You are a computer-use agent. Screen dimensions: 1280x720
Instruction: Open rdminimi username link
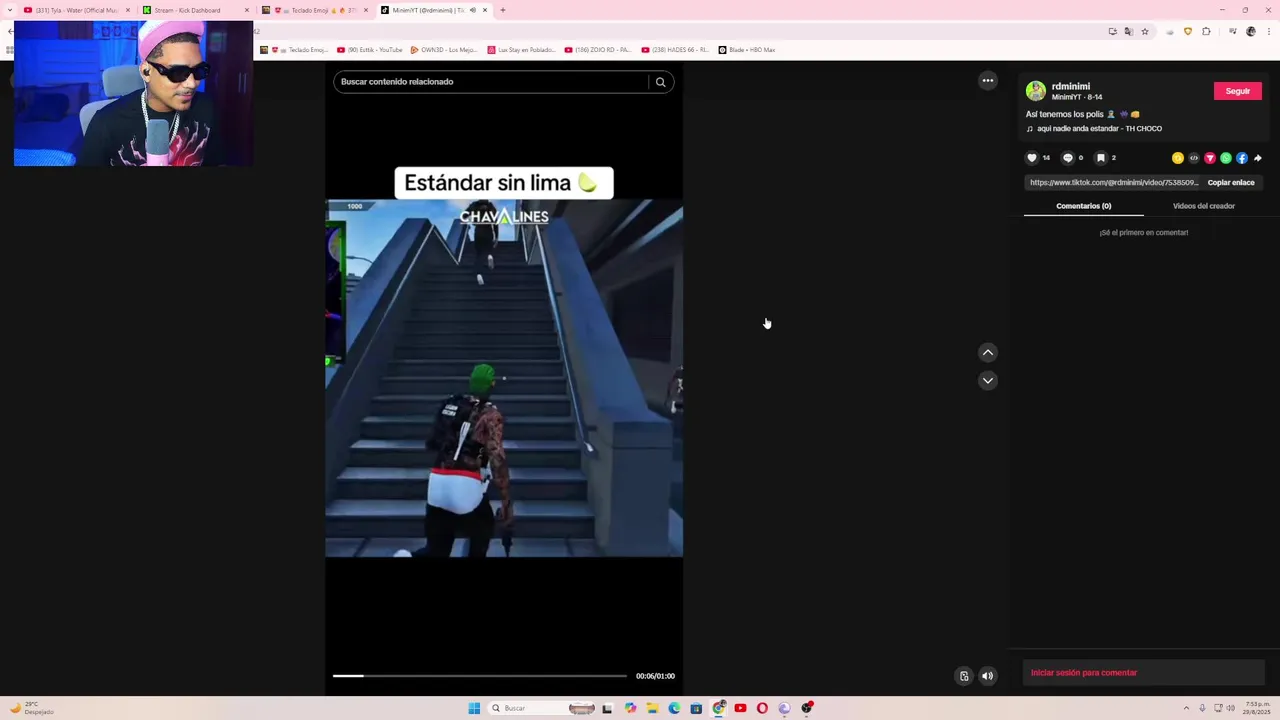point(1071,87)
